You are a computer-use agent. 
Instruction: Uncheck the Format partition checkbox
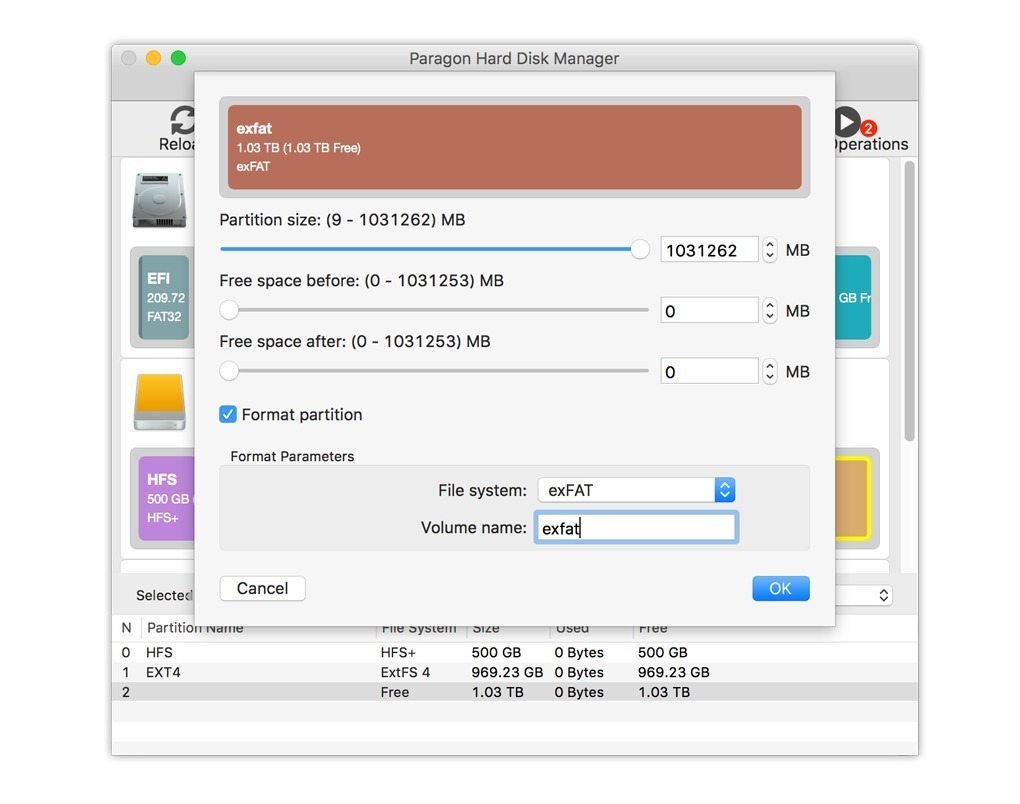228,414
